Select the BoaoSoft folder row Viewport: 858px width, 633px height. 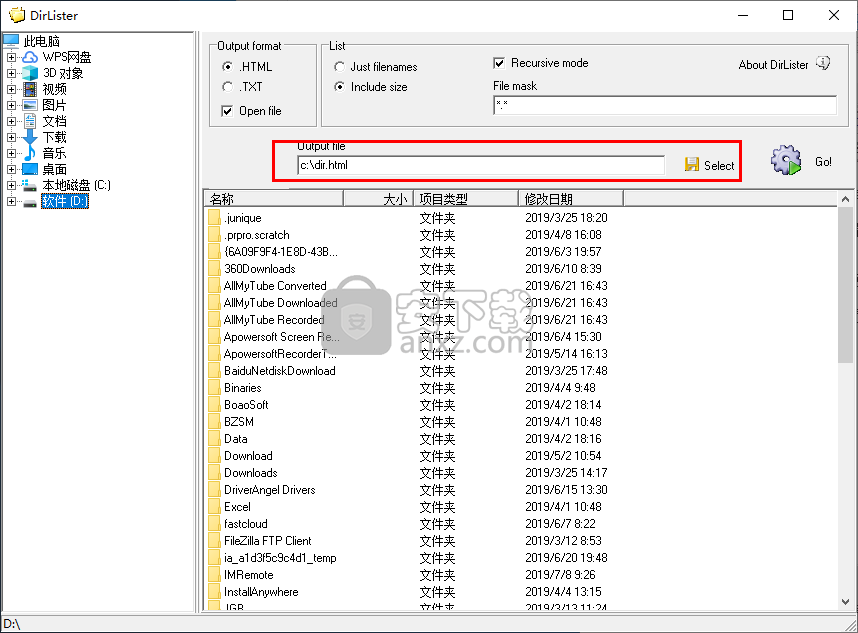point(246,405)
